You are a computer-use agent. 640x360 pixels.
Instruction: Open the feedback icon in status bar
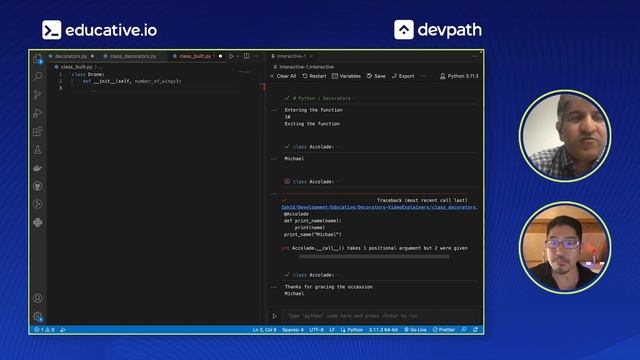(464, 330)
